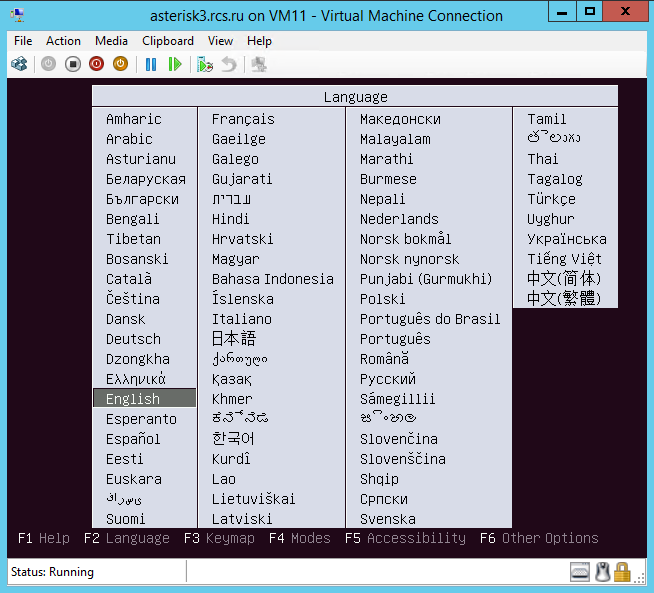
Task: Select Khmer language
Action: [232, 399]
